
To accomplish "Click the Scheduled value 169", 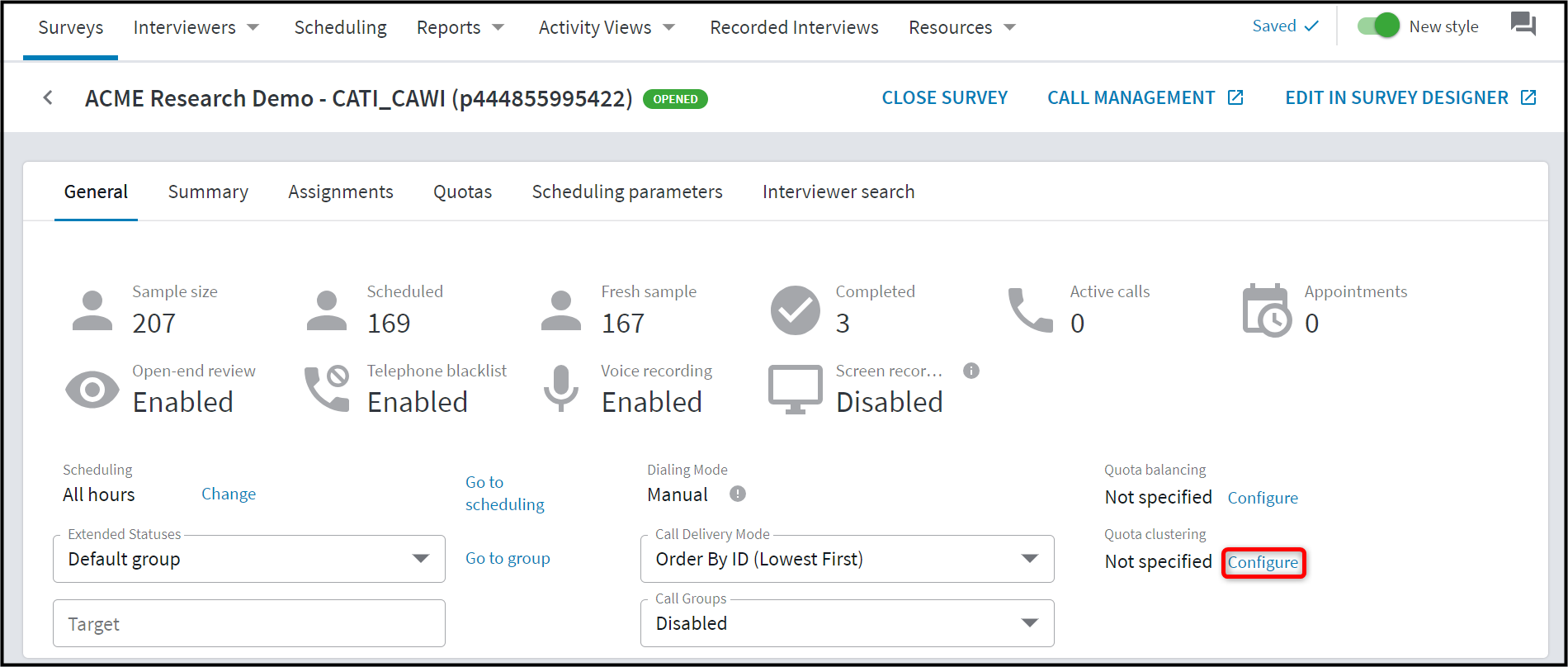I will coord(389,323).
